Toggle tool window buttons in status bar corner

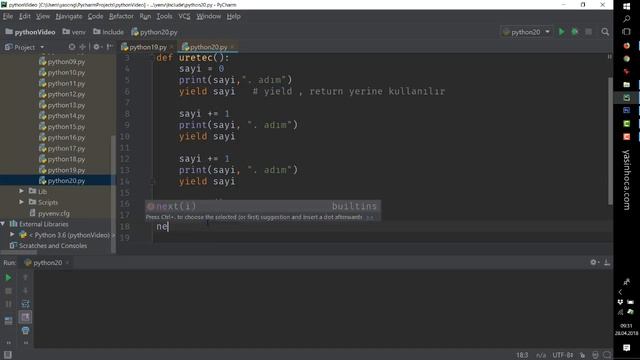(x=8, y=355)
